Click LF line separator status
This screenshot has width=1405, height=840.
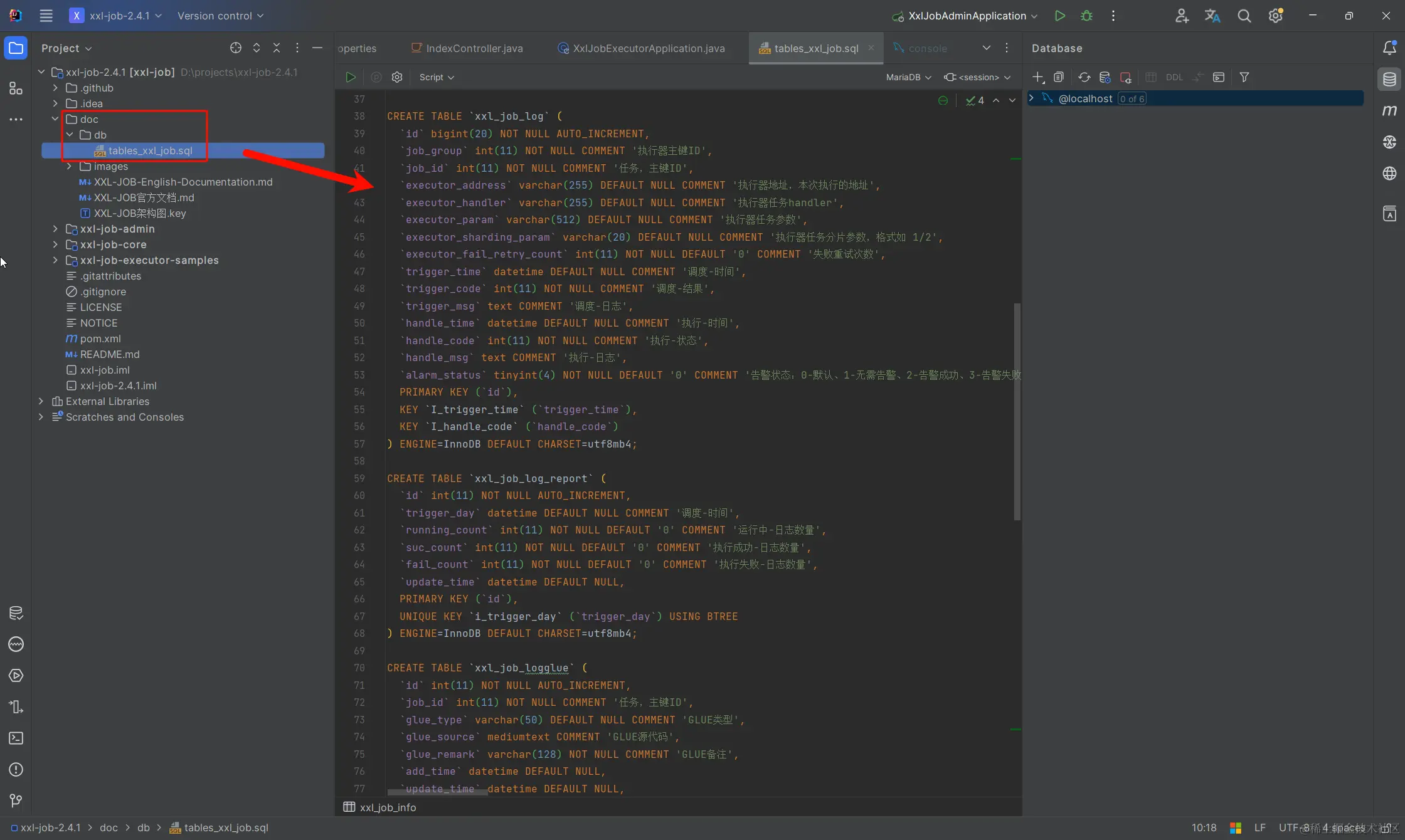1260,827
